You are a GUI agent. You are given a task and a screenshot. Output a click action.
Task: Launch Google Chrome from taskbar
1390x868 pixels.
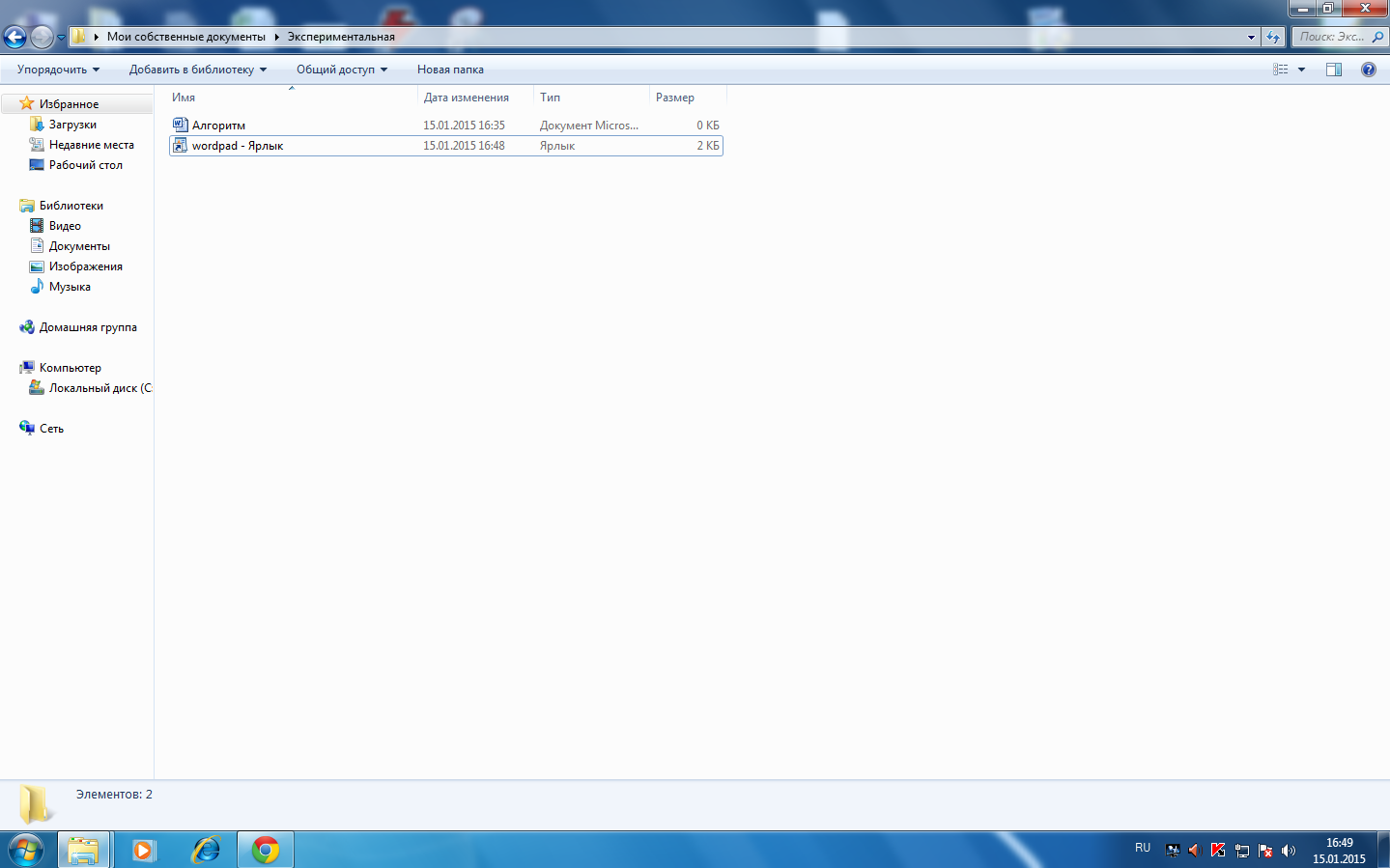tap(266, 850)
